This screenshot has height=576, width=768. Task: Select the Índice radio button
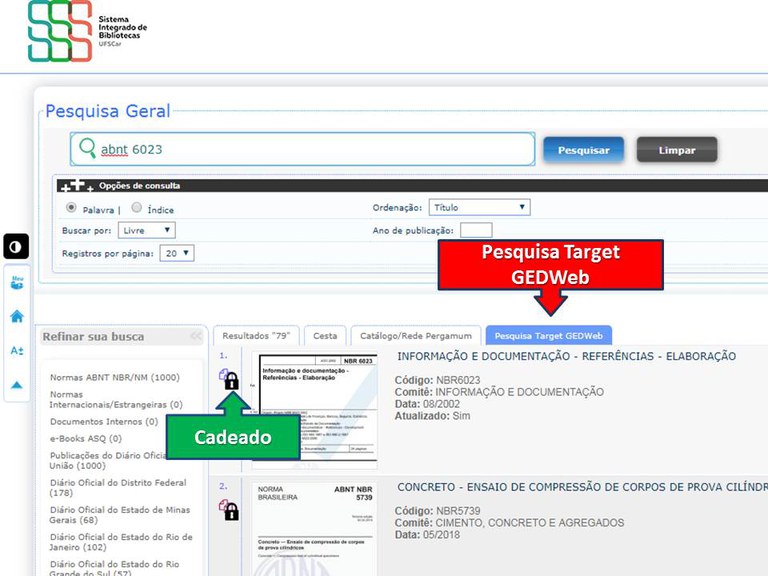137,208
